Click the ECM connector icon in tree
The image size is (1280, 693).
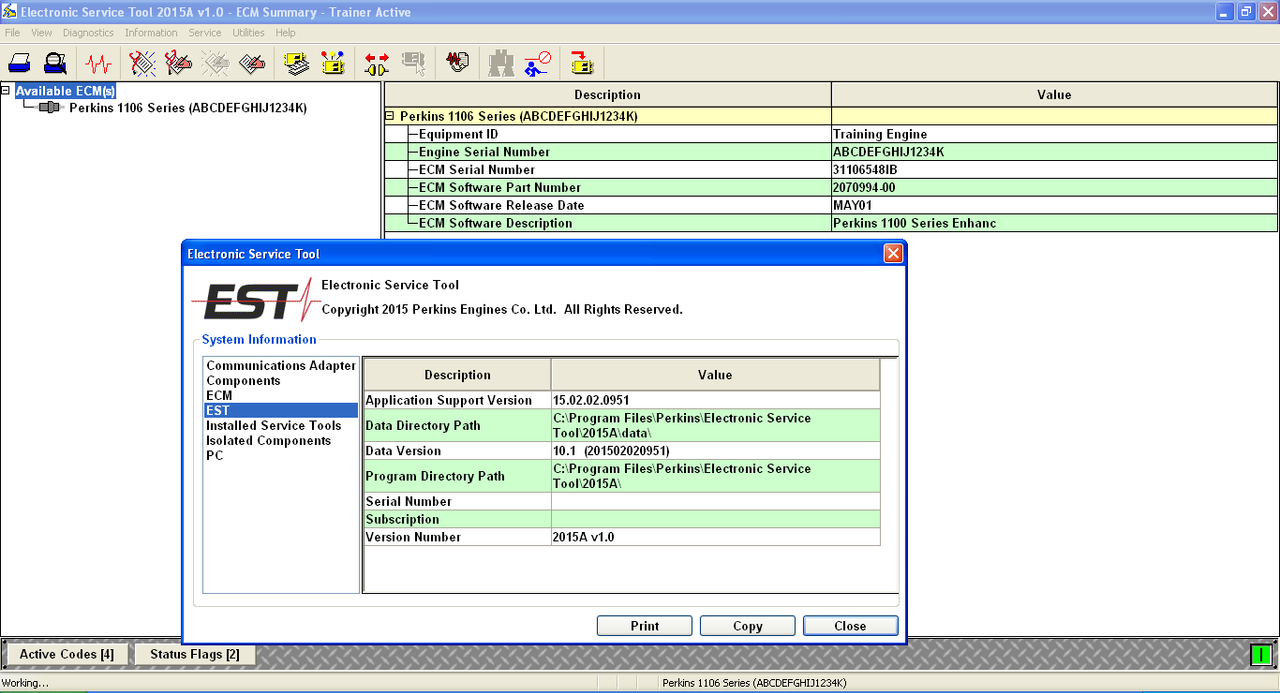coord(49,107)
